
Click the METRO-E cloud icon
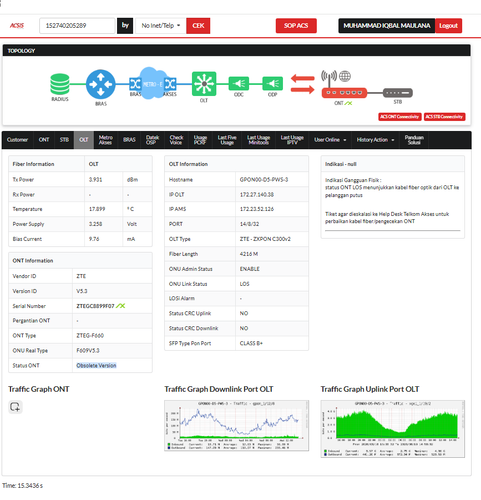153,83
